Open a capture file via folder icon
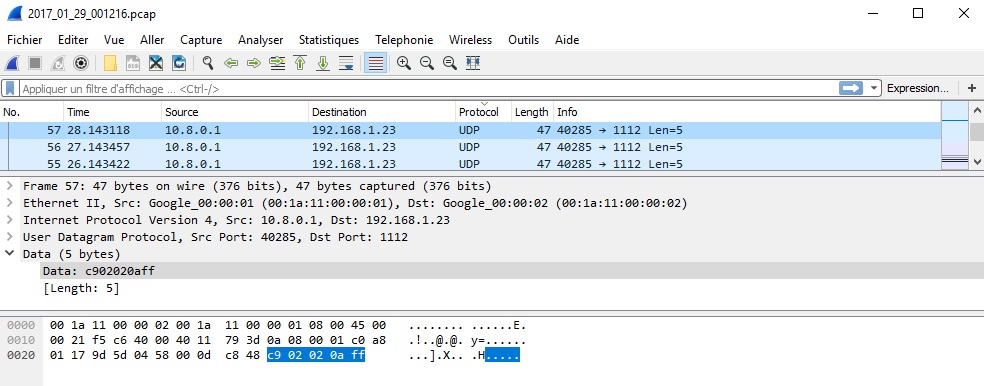This screenshot has width=984, height=386. (x=110, y=63)
